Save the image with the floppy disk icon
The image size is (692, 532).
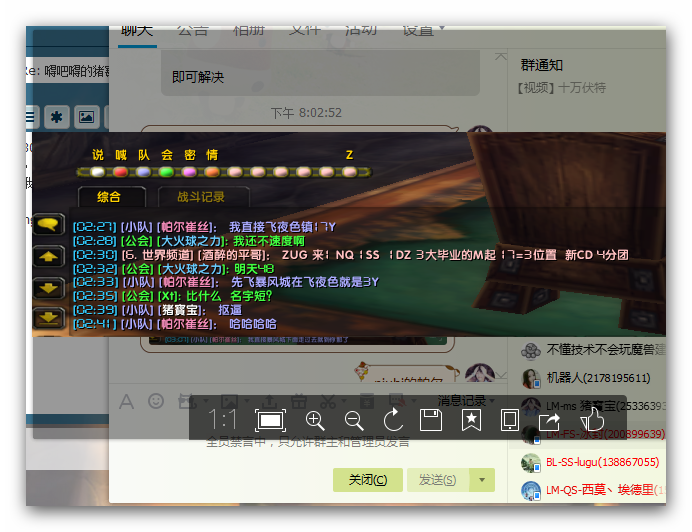click(x=431, y=420)
